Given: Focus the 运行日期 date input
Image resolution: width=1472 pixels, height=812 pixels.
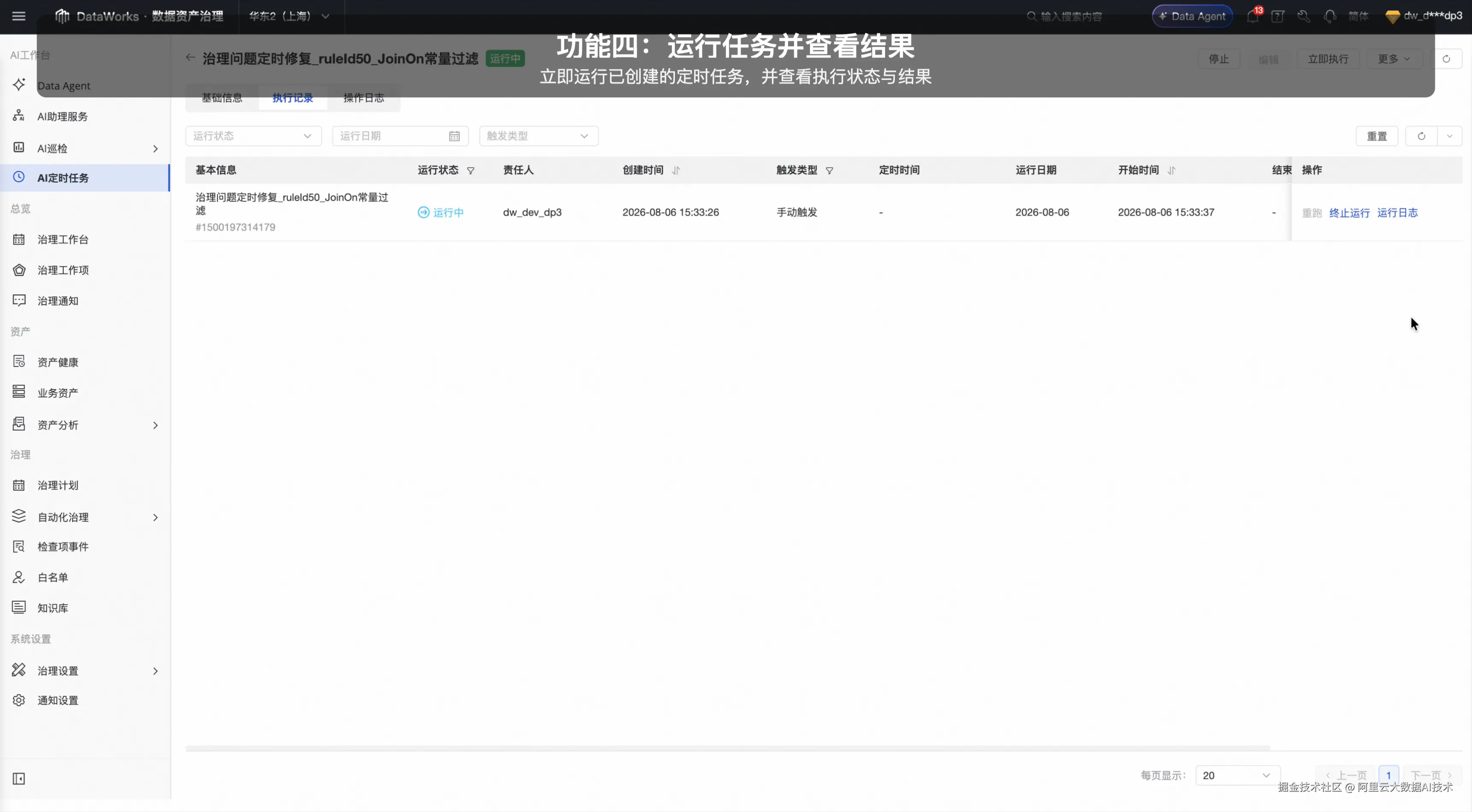Looking at the screenshot, I should [400, 136].
